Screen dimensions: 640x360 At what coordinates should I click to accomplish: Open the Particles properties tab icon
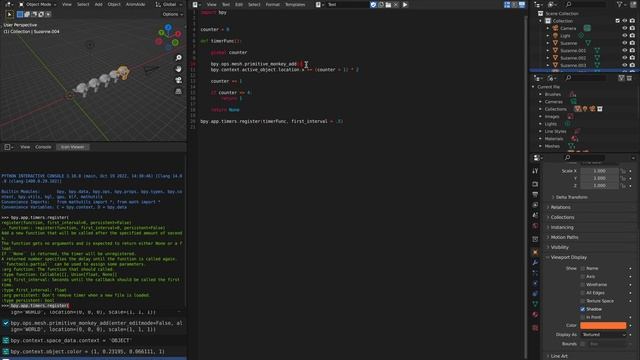click(535, 273)
